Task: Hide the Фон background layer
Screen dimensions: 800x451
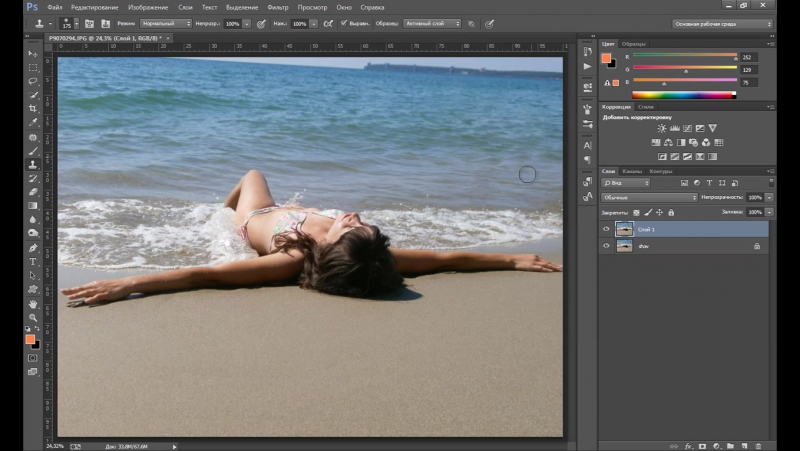Action: 606,245
